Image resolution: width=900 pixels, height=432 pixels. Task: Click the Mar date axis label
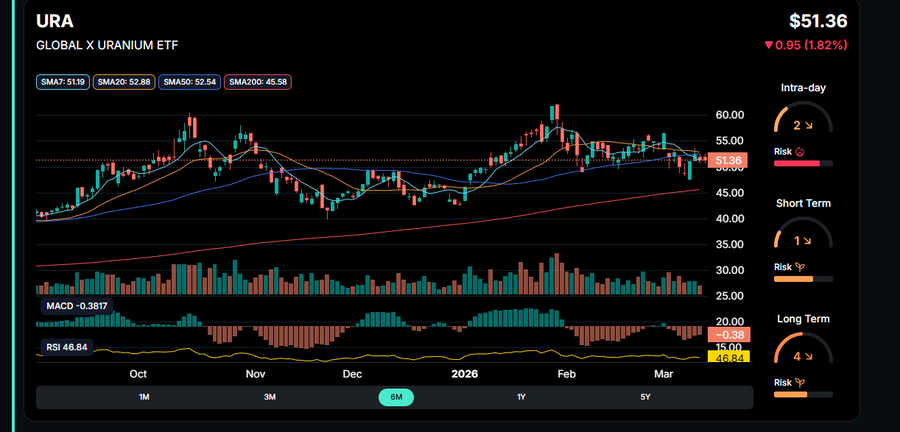click(x=664, y=374)
